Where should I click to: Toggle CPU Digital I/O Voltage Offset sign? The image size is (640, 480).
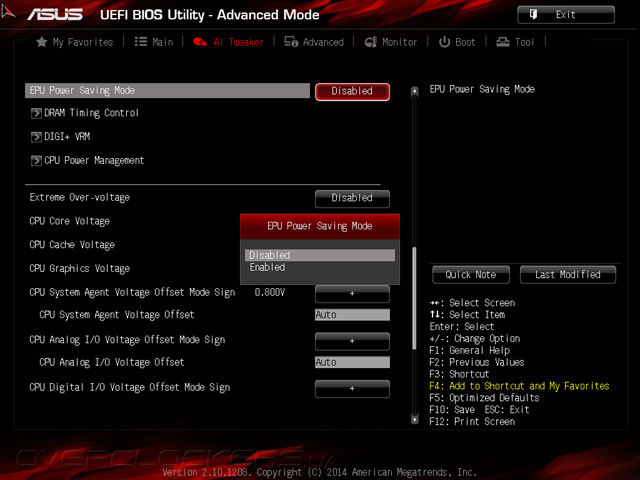(352, 389)
